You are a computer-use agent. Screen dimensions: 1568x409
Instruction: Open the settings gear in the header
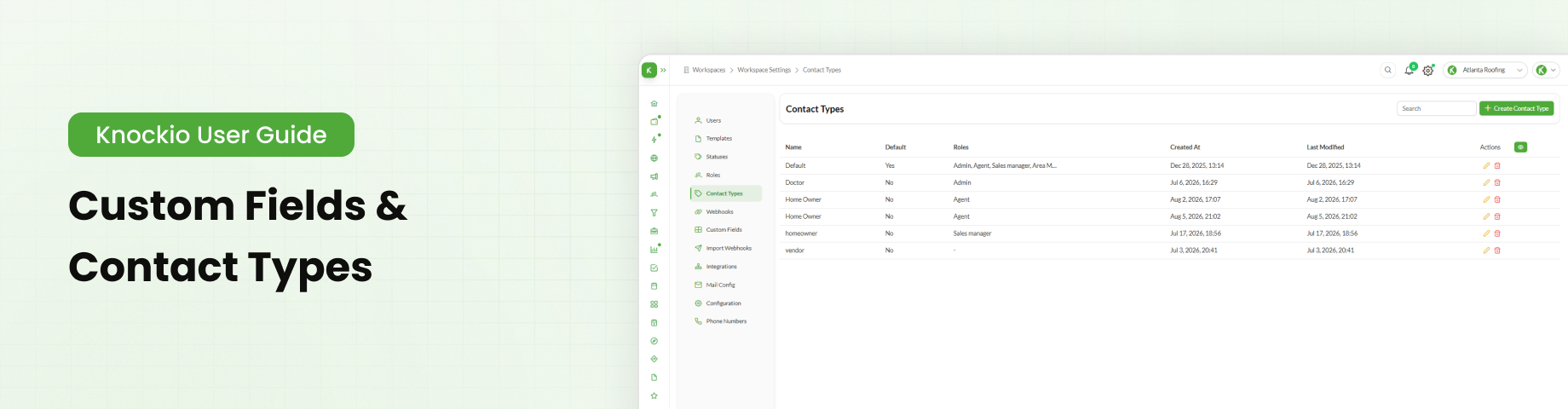tap(1428, 71)
